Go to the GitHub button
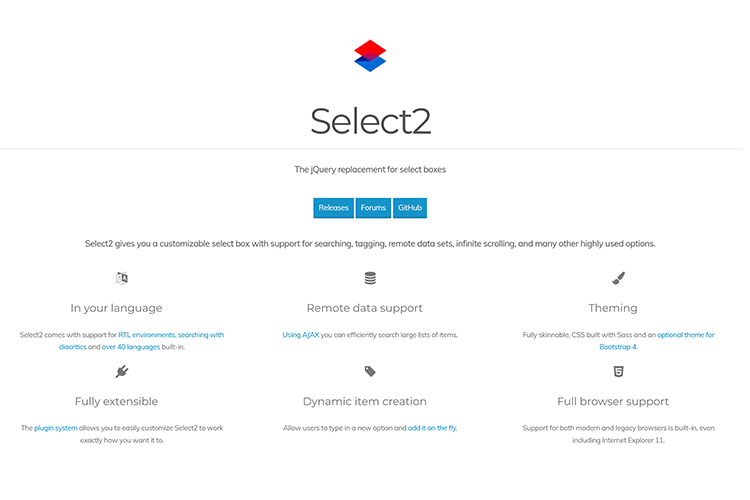 click(x=410, y=208)
